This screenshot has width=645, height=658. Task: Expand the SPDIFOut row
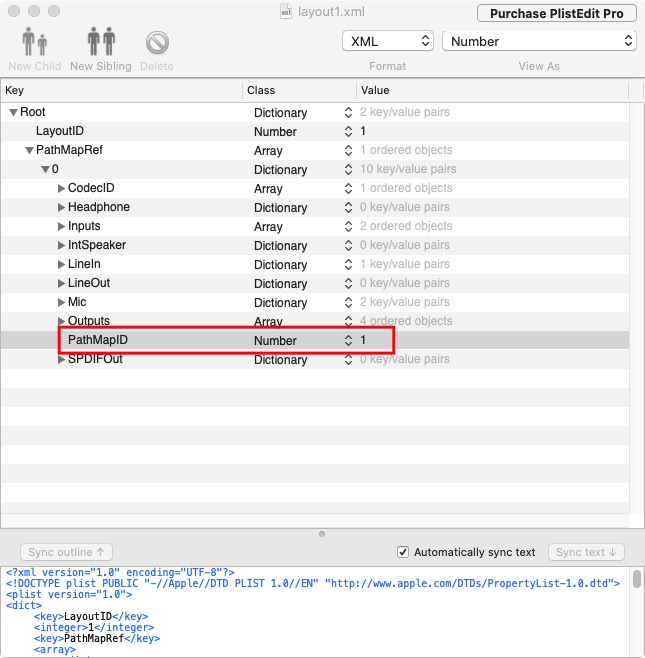pos(61,360)
